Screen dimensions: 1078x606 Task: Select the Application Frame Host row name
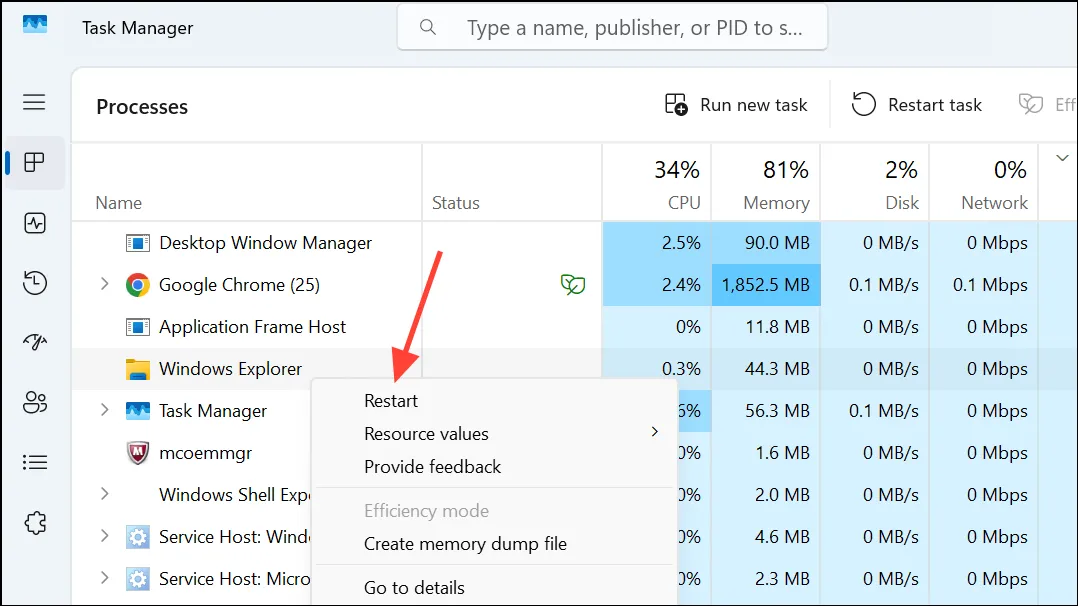tap(252, 327)
